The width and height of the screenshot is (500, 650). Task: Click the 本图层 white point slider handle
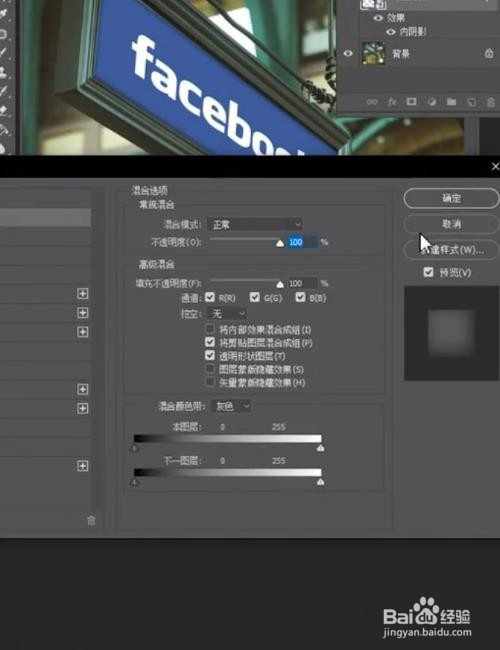point(320,448)
